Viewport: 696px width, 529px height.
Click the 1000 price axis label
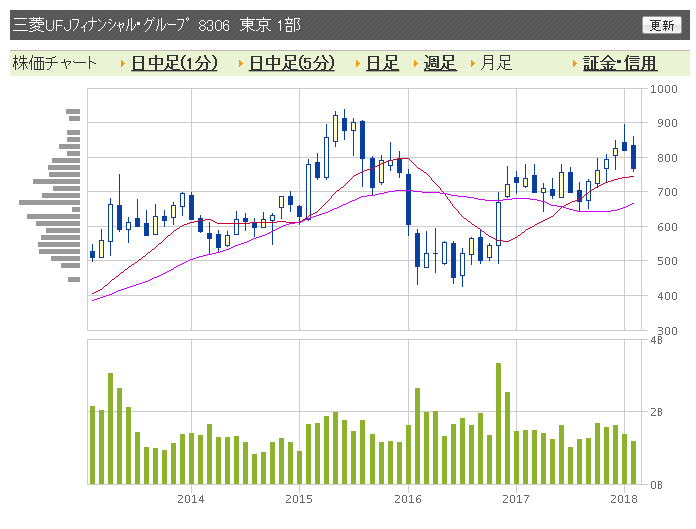coord(663,89)
